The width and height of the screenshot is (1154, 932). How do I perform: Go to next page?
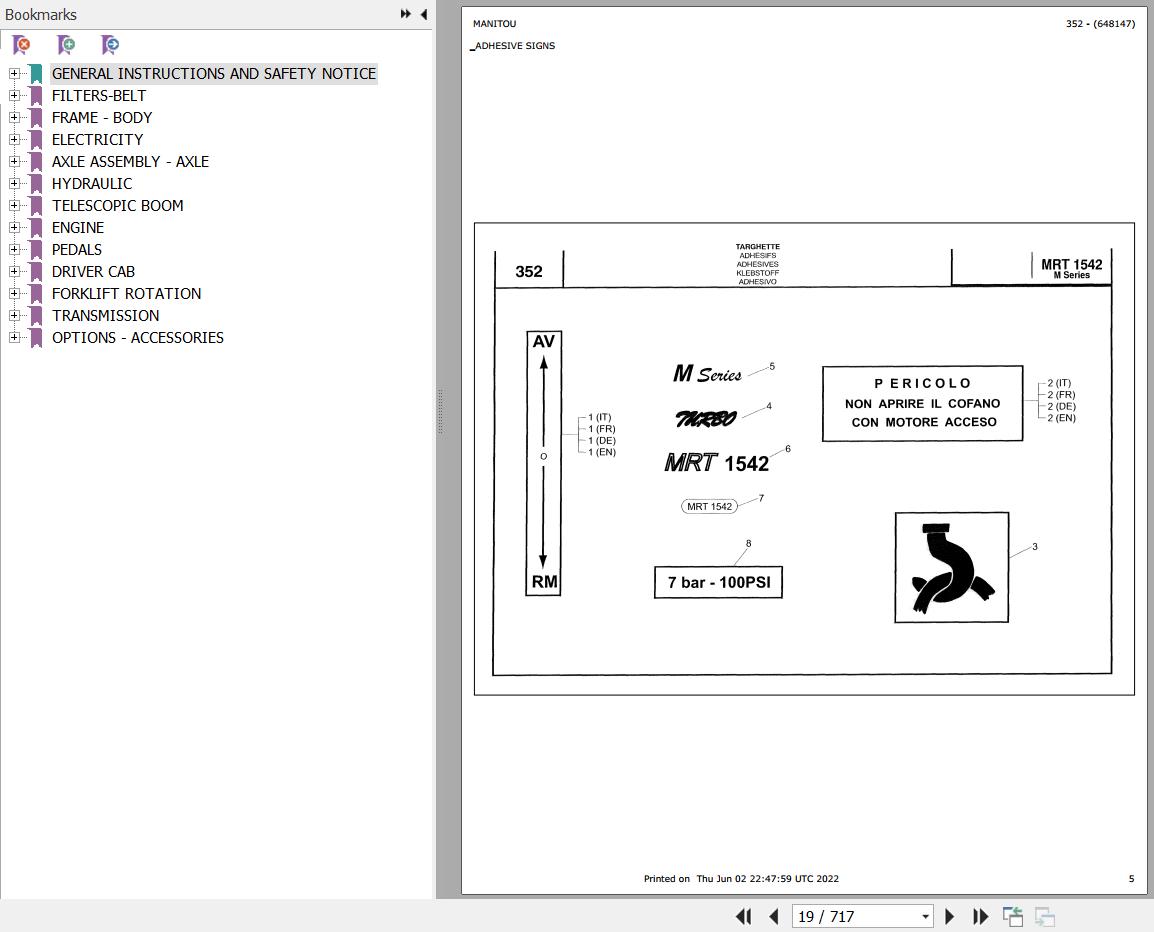[x=949, y=917]
